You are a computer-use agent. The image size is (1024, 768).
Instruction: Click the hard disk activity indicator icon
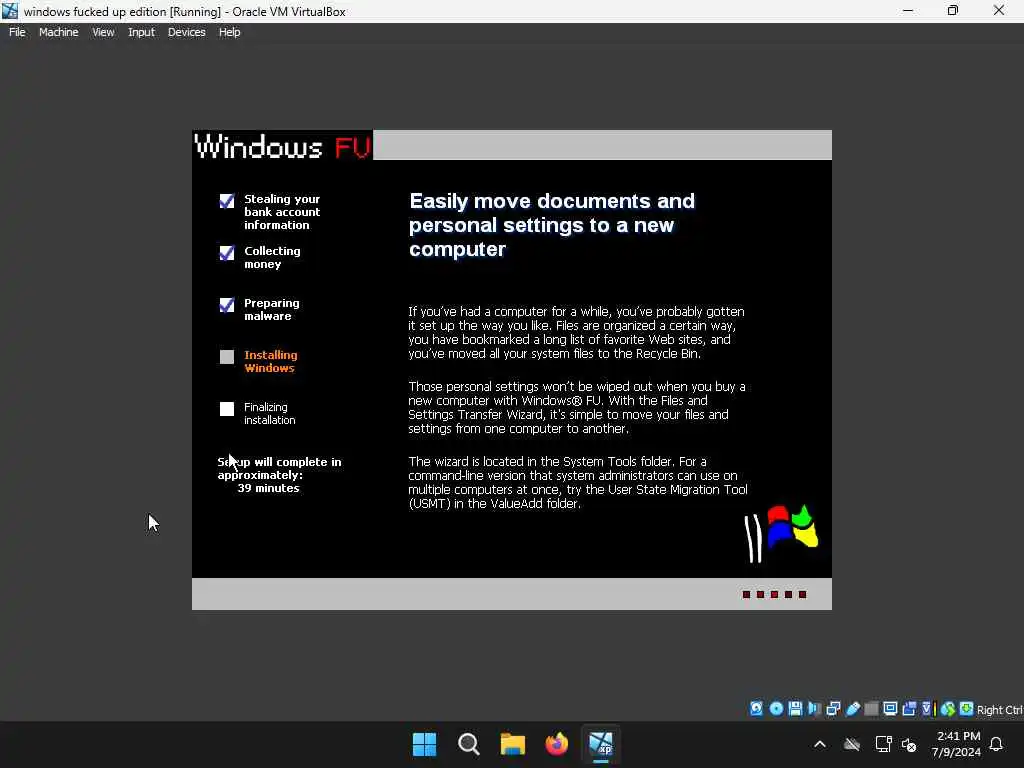pos(756,709)
